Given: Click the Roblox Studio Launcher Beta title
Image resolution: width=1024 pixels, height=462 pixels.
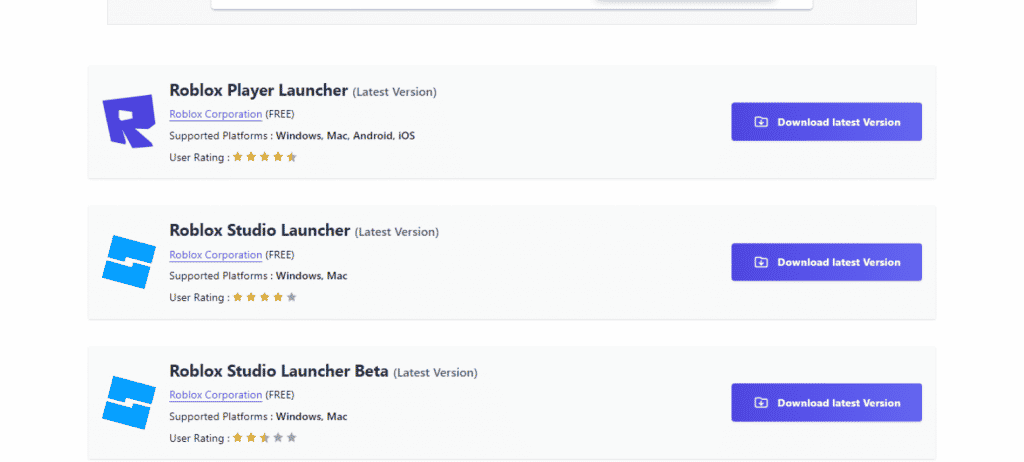Looking at the screenshot, I should point(279,371).
